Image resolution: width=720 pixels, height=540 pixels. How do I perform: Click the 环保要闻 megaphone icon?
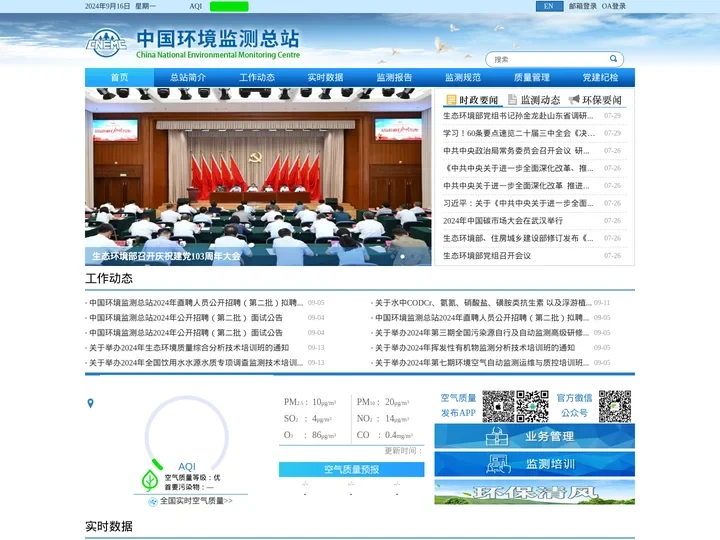[574, 99]
